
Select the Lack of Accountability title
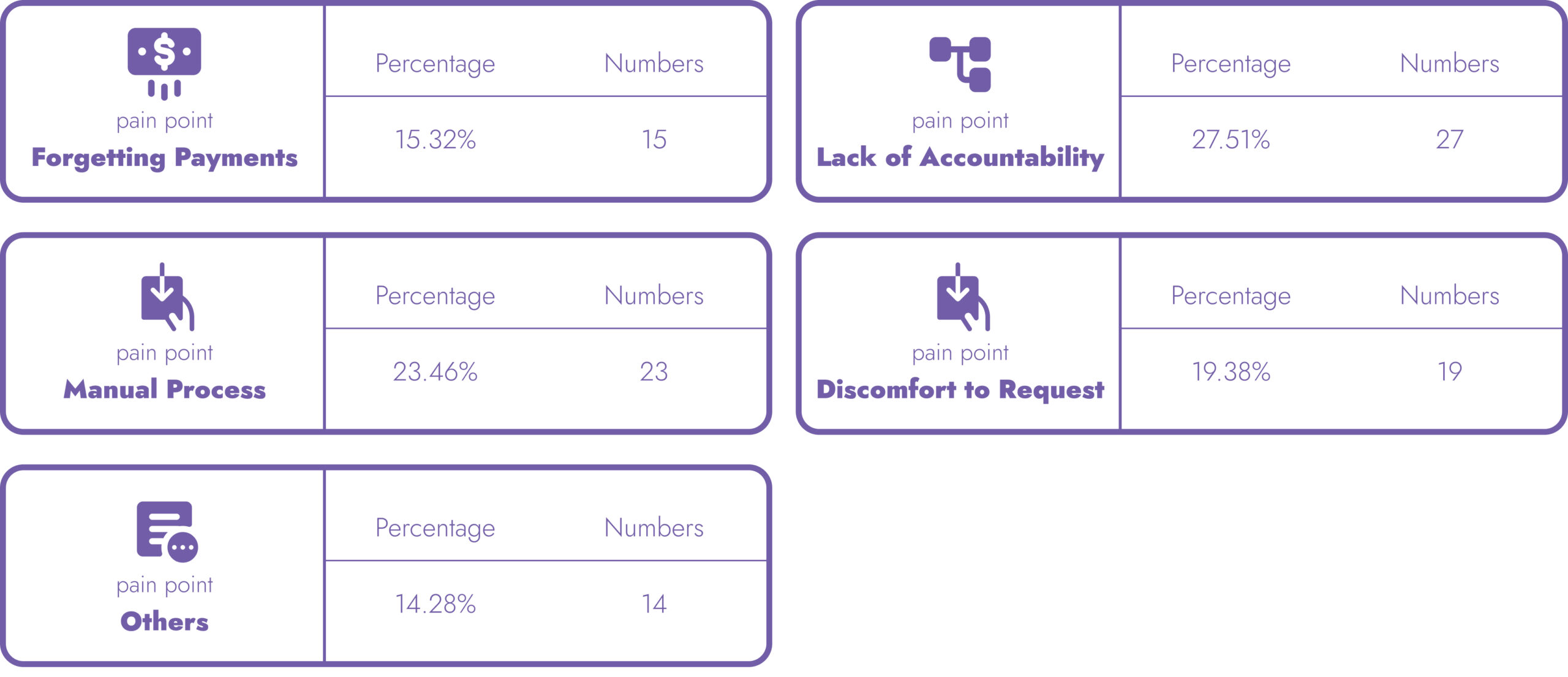(960, 157)
